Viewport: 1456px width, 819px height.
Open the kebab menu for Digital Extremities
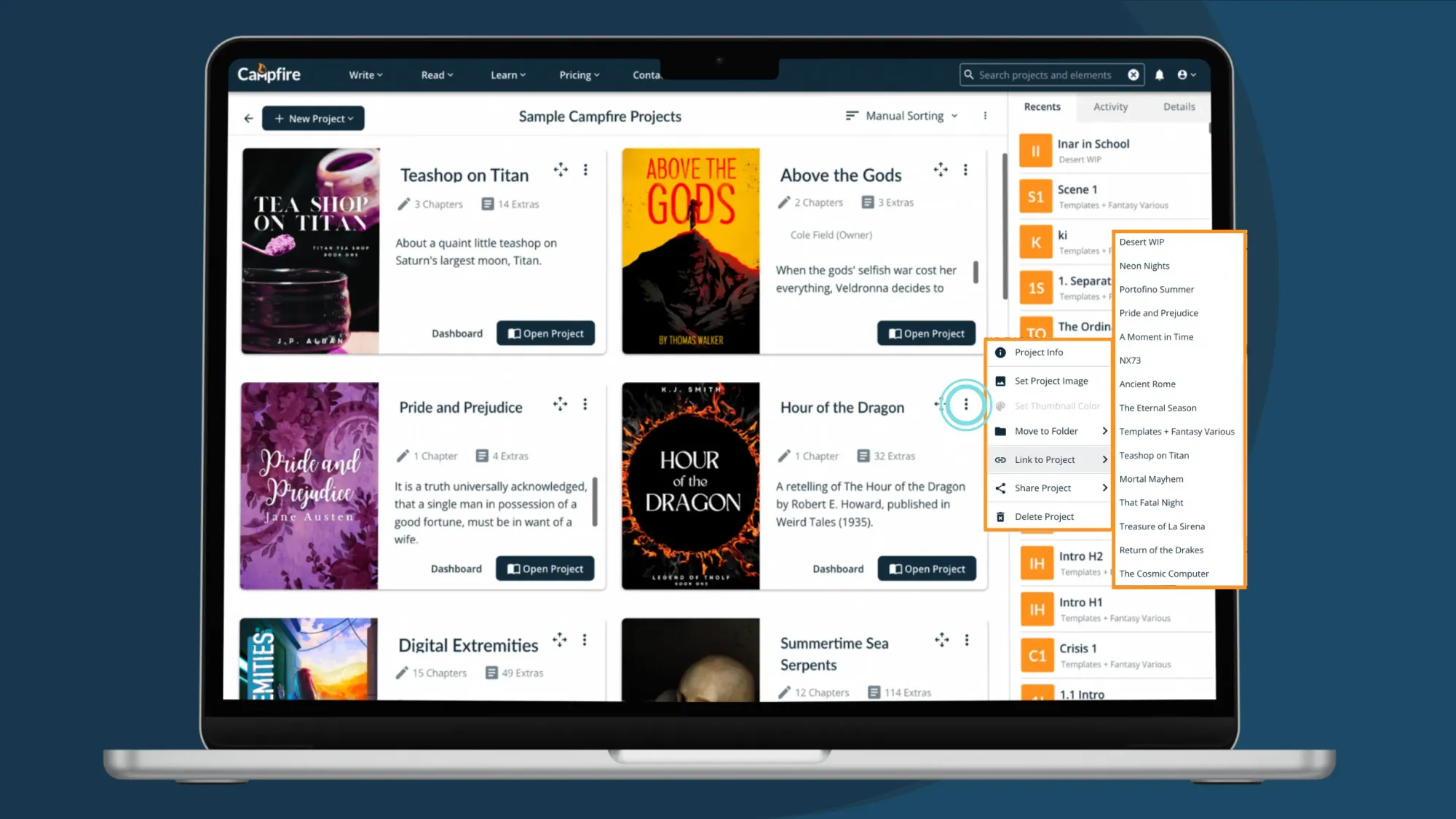coord(584,640)
